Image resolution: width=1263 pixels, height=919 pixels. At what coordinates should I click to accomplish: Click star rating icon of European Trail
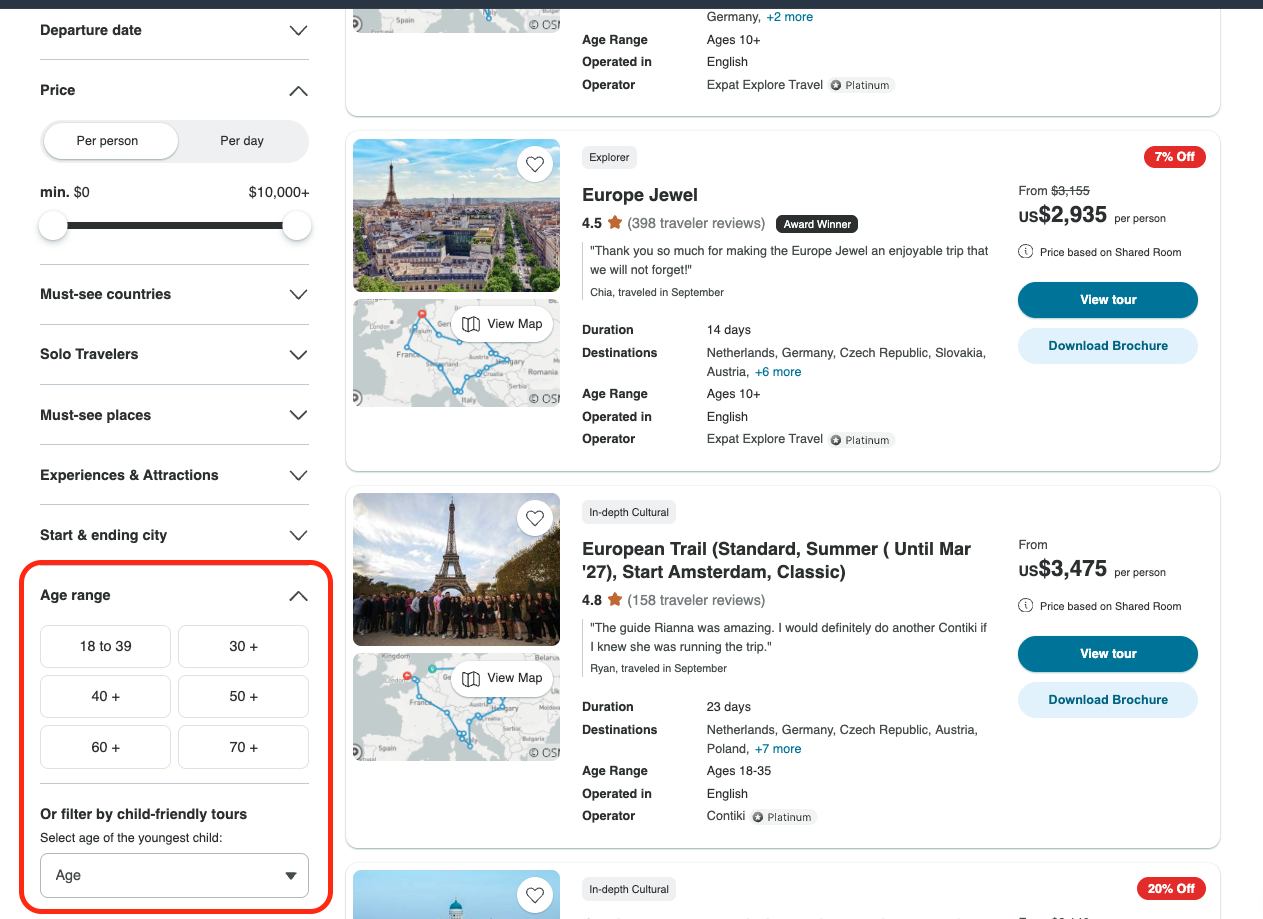click(x=615, y=600)
